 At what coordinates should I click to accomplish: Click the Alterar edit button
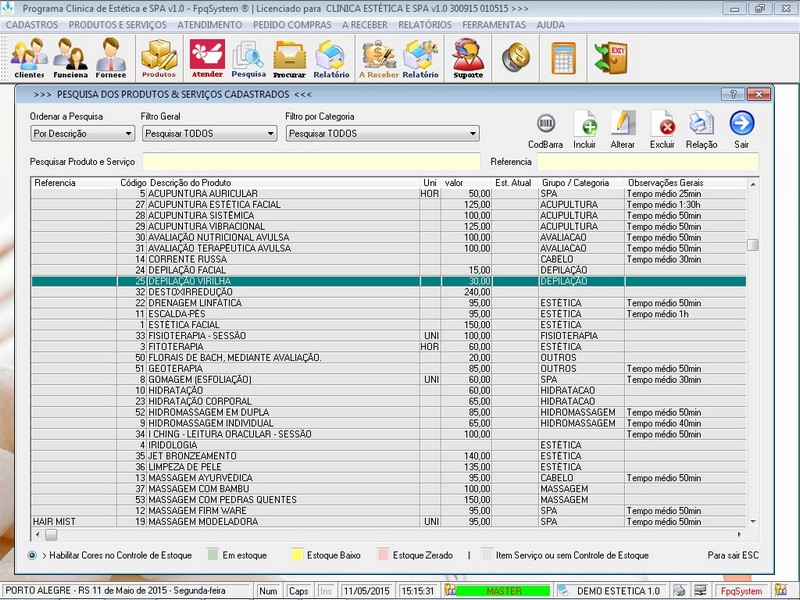(623, 127)
